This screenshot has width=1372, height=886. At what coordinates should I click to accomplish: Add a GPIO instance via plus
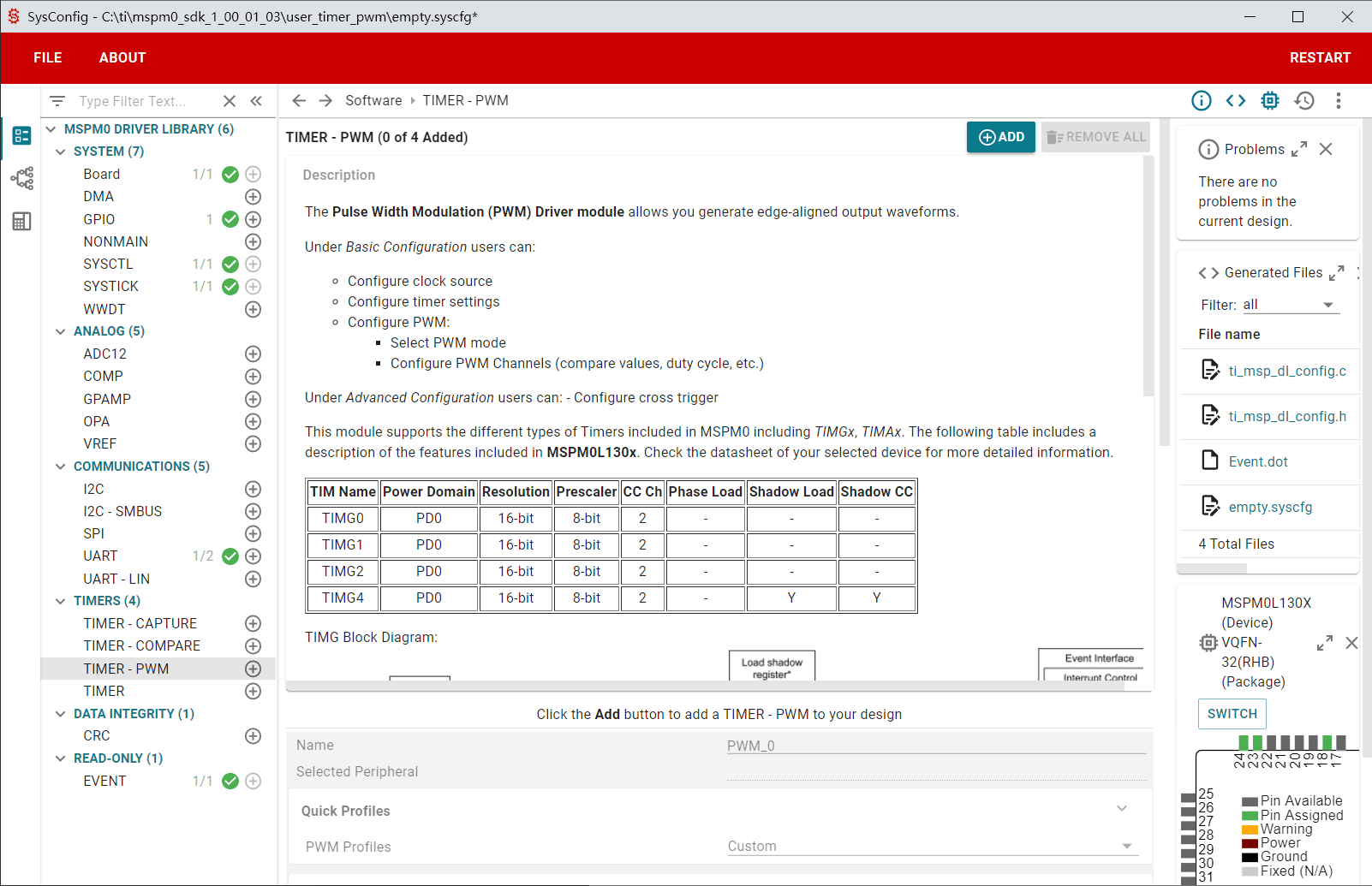[x=253, y=219]
